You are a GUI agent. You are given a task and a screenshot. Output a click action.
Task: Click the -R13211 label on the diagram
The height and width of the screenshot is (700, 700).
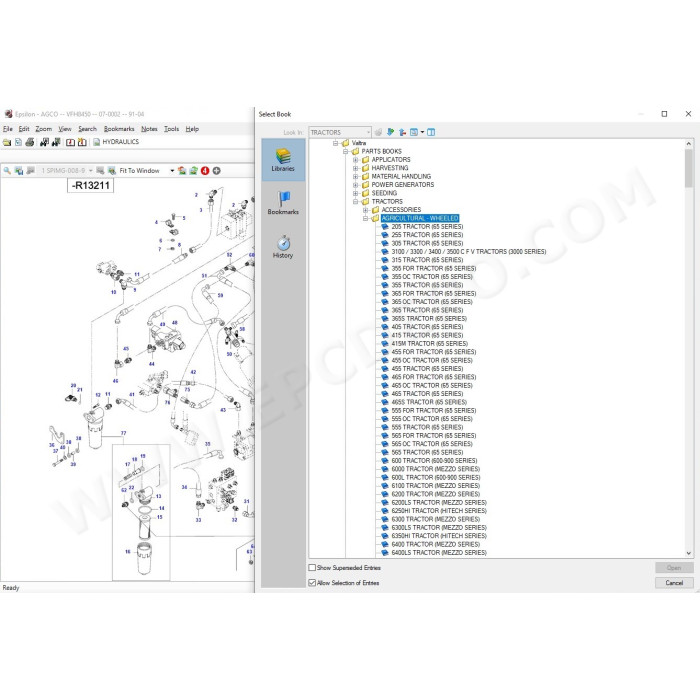(x=91, y=186)
